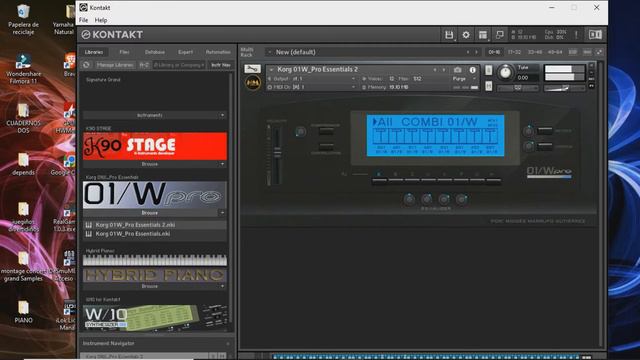Click the Instr Nav button

click(x=221, y=65)
